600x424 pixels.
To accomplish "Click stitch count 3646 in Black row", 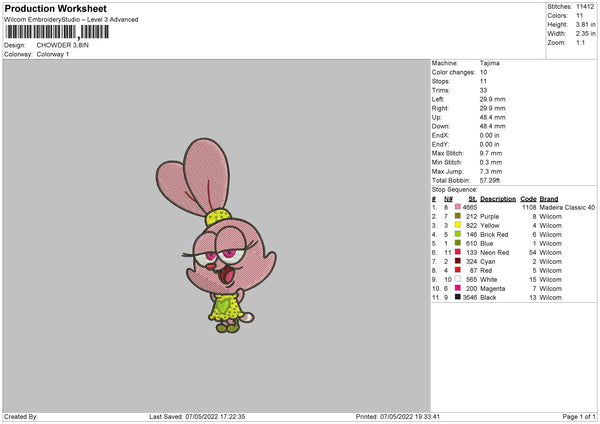I will [x=470, y=297].
